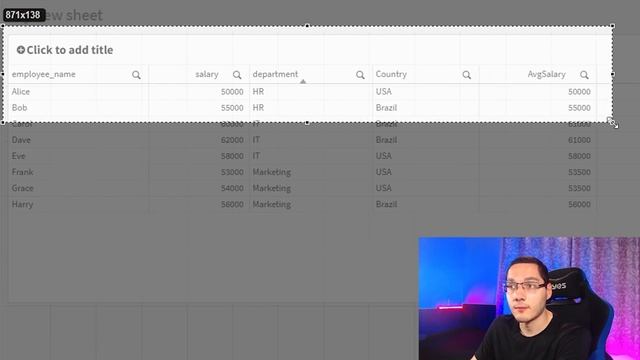Click the plus icon beside Click to add title
640x360 pixels.
click(21, 50)
